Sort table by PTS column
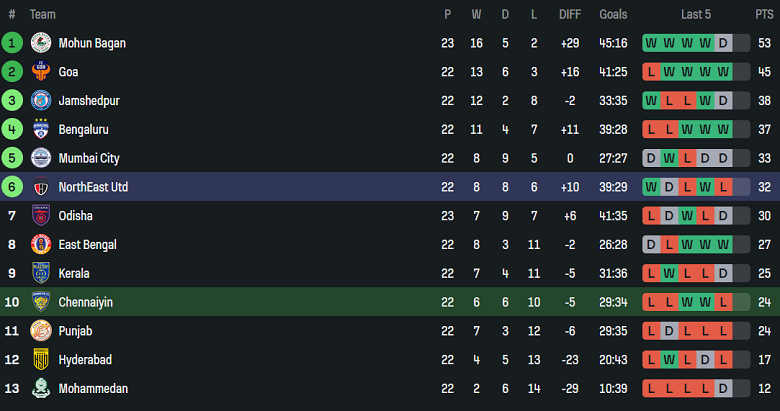 [764, 14]
